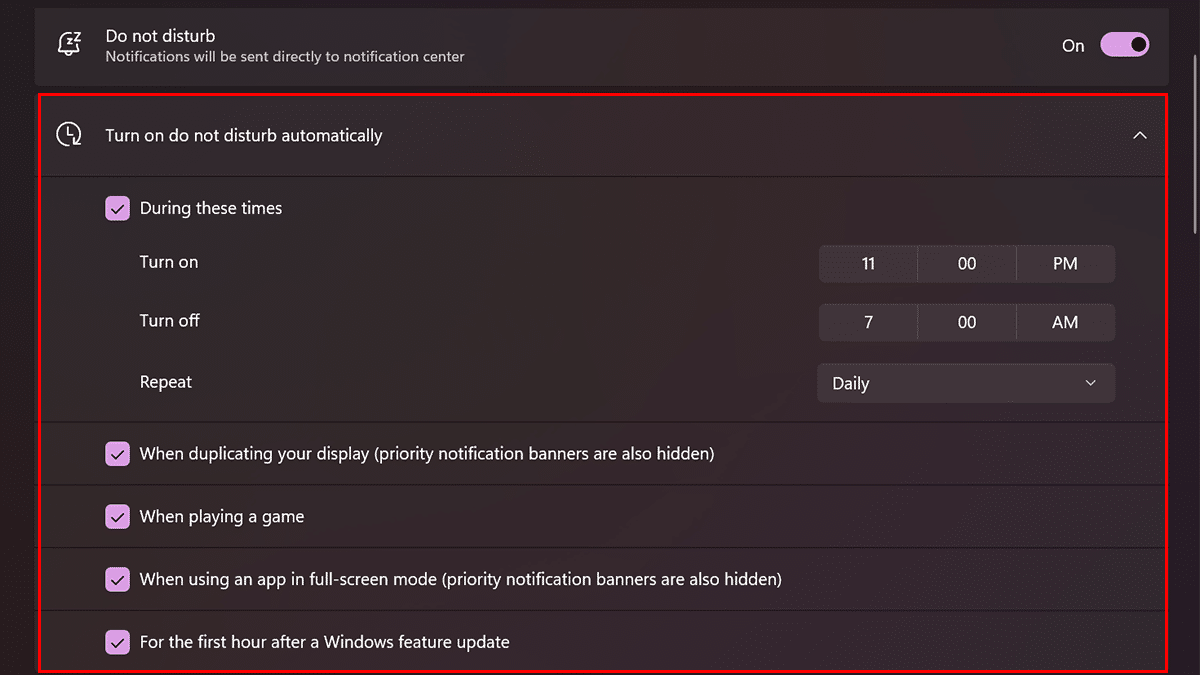Screen dimensions: 1200x675
Task: Uncheck the During these times checkbox
Action: (118, 208)
